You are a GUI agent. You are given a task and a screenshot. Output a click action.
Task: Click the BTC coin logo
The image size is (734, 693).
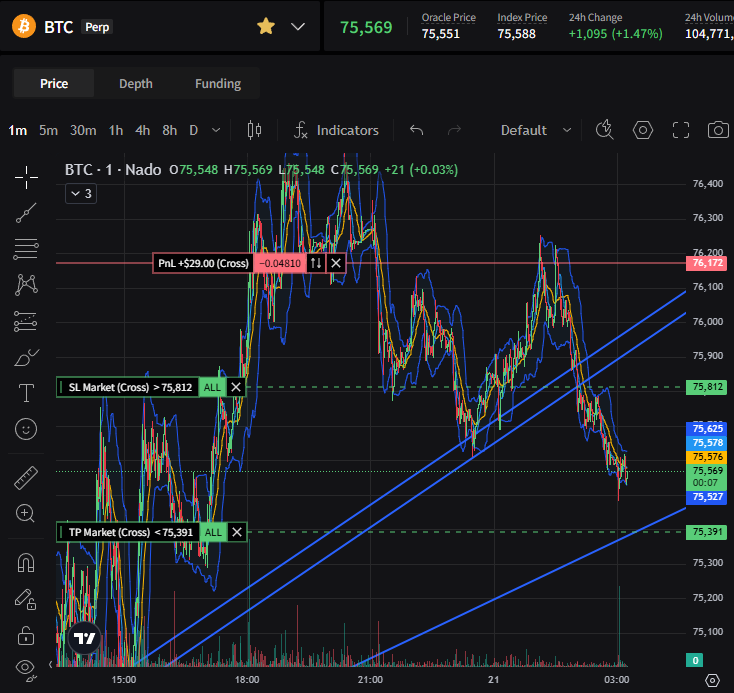click(x=23, y=26)
